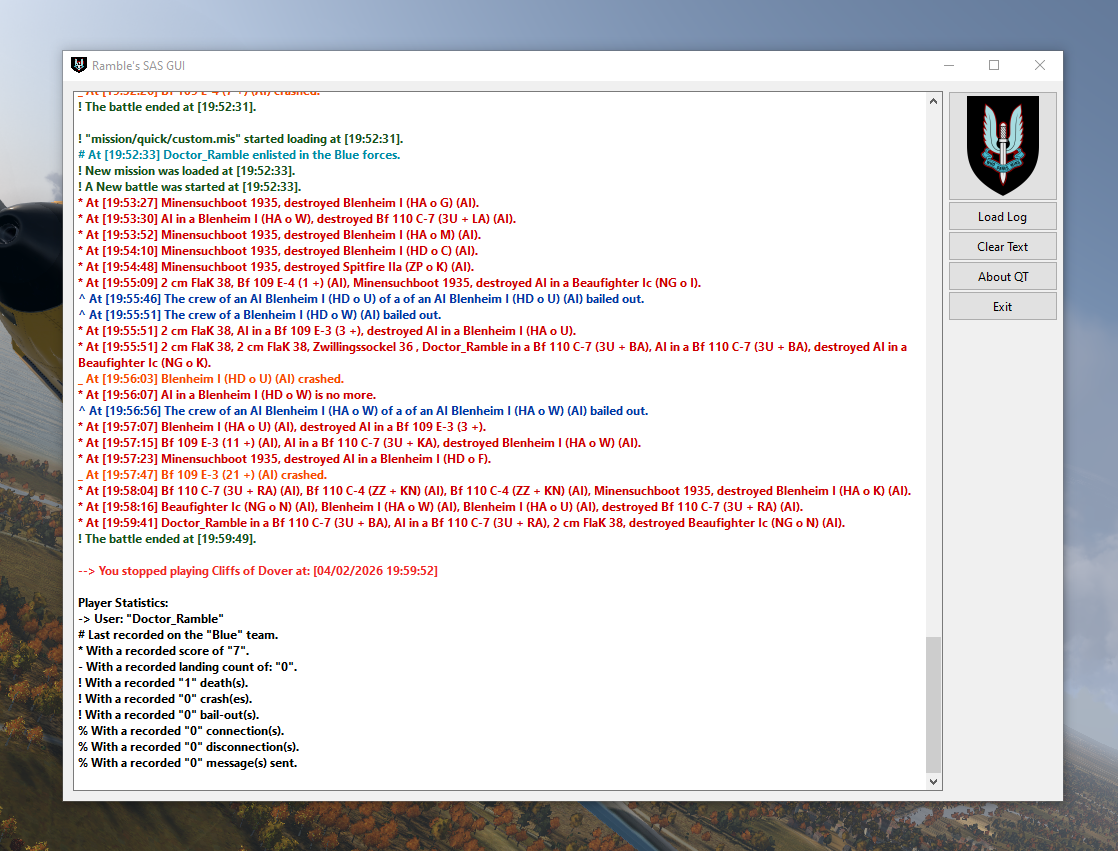This screenshot has width=1118, height=851.
Task: Click the log scrollbar up arrow
Action: point(934,101)
